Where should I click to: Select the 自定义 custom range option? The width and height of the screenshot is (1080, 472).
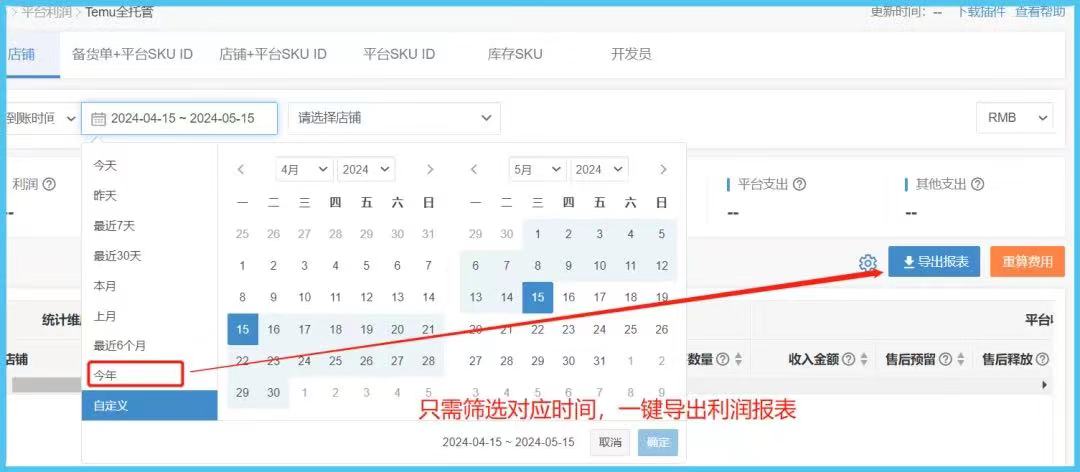149,406
